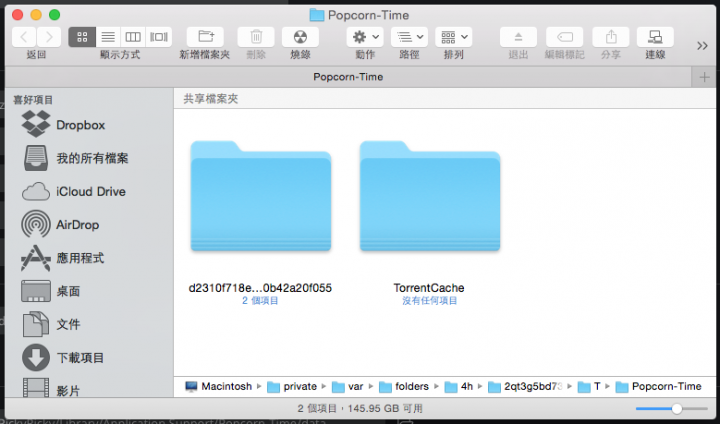This screenshot has height=424, width=720.
Task: Open the path dropdown menu
Action: point(409,37)
